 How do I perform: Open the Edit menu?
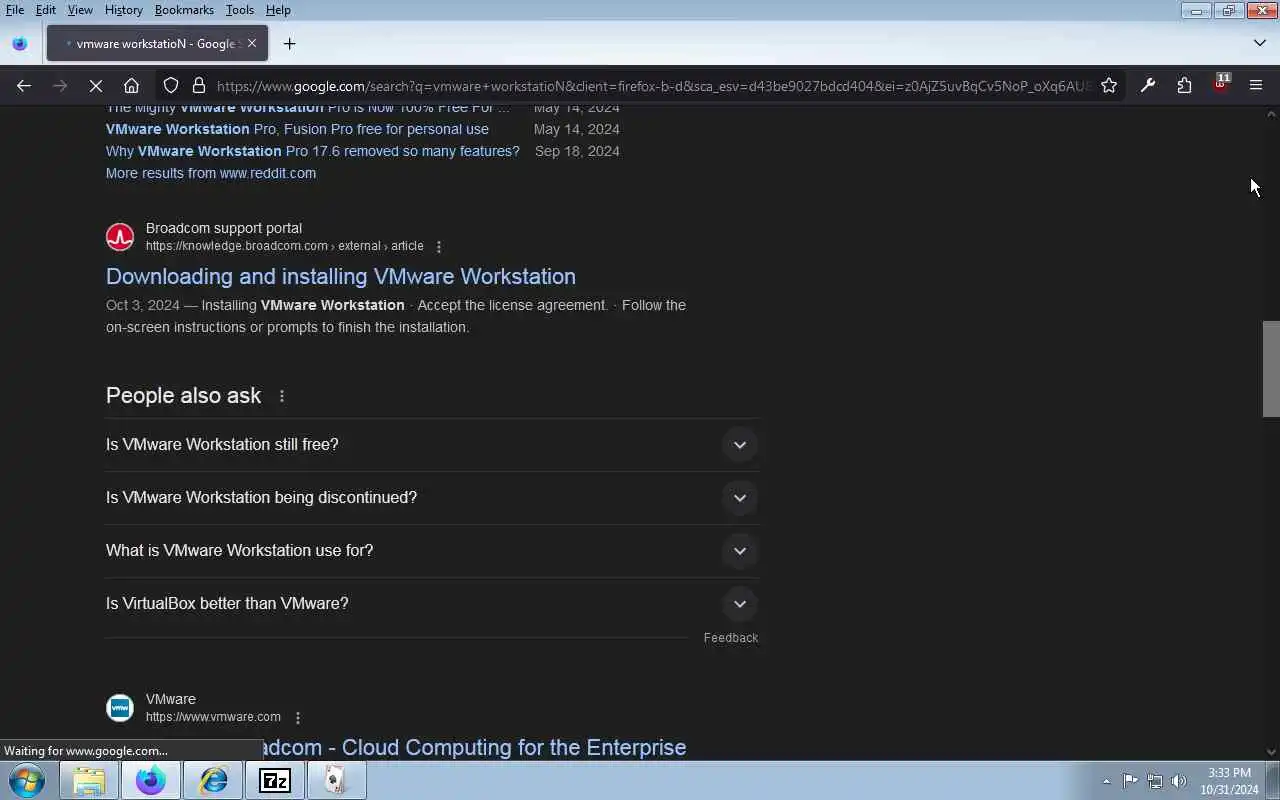pos(46,10)
